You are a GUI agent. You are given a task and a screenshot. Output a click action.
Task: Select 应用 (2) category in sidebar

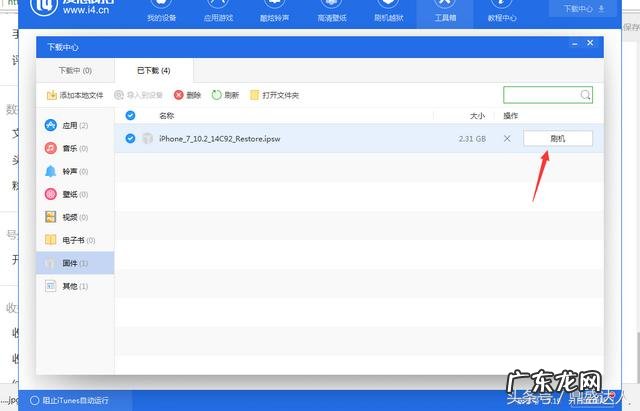75,125
